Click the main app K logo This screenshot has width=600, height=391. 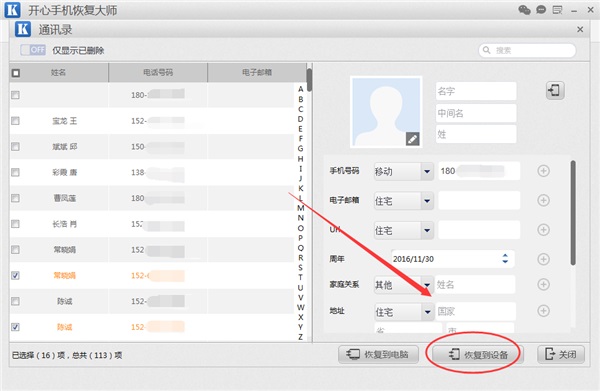pyautogui.click(x=12, y=10)
